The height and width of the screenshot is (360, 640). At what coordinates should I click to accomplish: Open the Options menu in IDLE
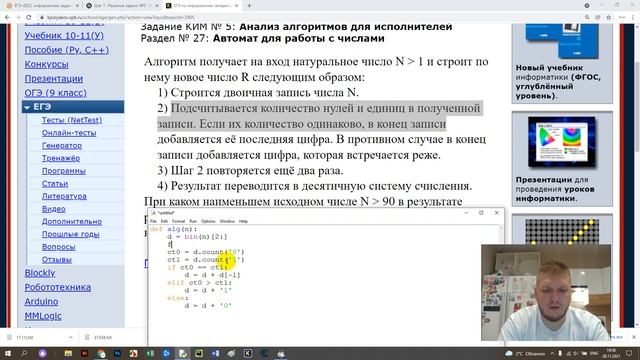(208, 221)
